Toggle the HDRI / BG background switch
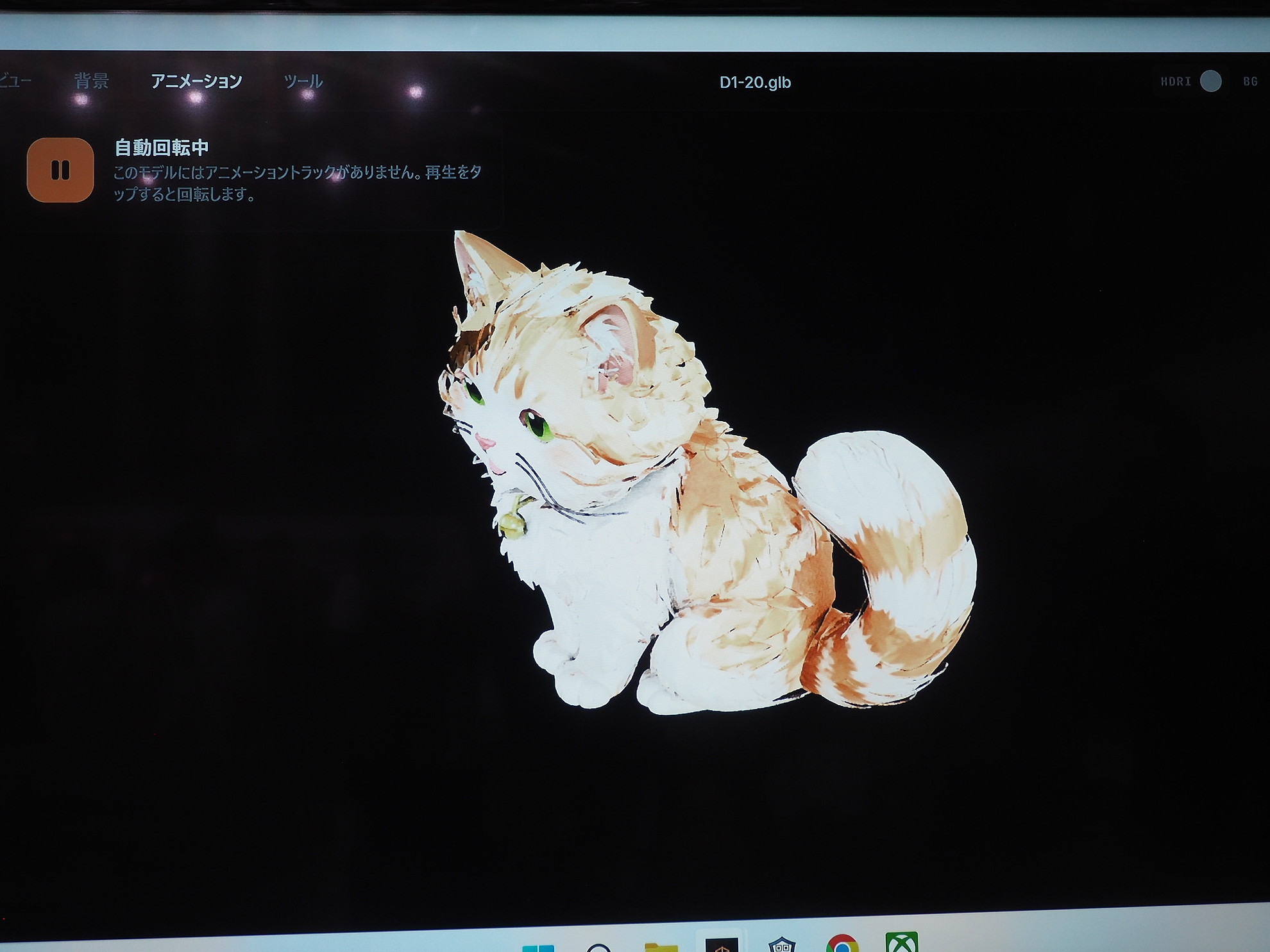This screenshot has width=1270, height=952. [1210, 81]
